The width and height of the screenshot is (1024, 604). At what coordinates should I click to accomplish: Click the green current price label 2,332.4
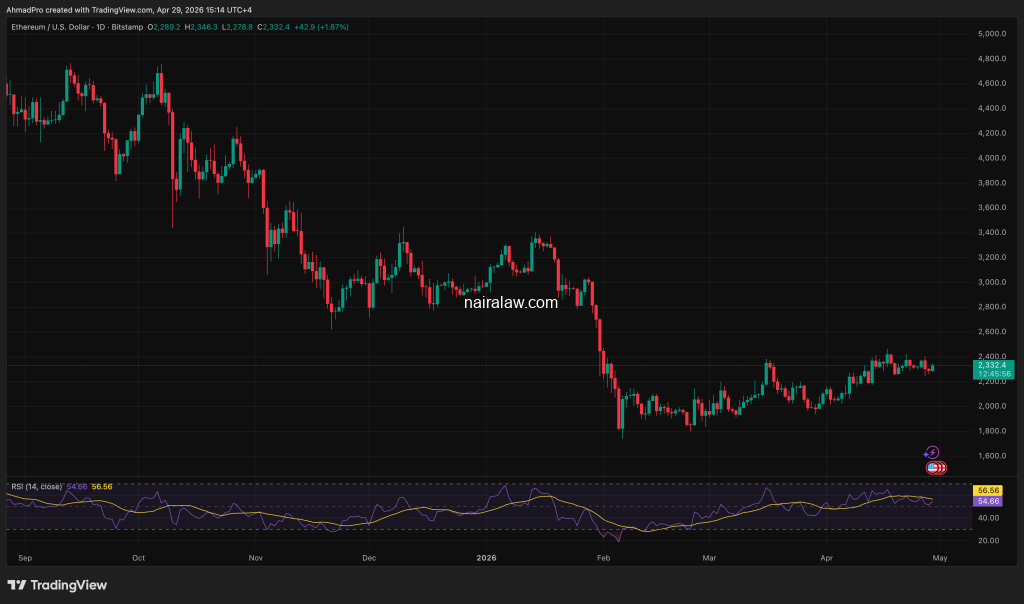(x=992, y=366)
